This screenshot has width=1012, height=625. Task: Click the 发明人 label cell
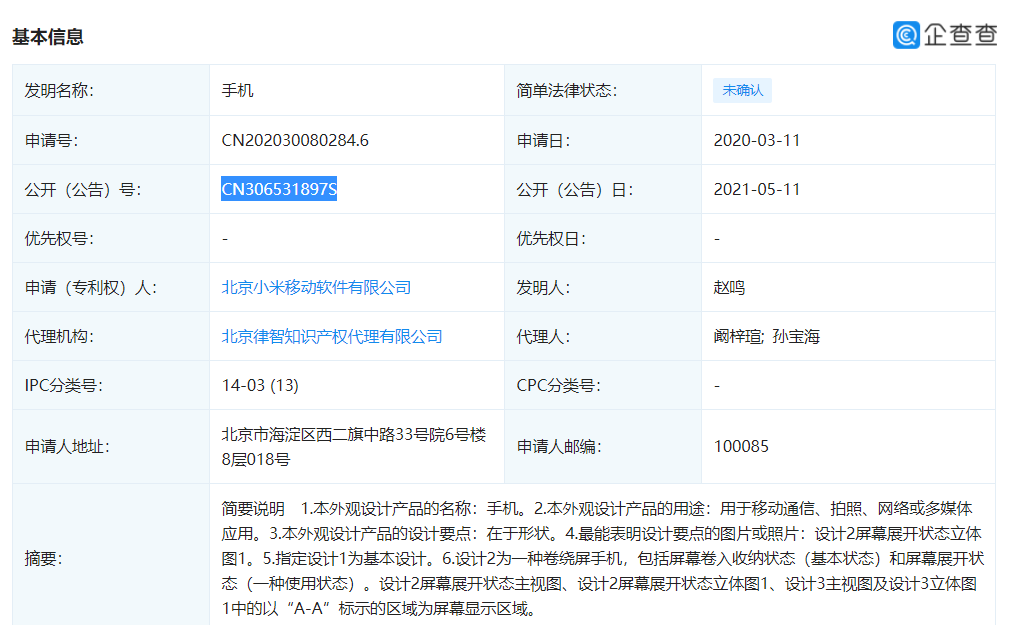603,287
